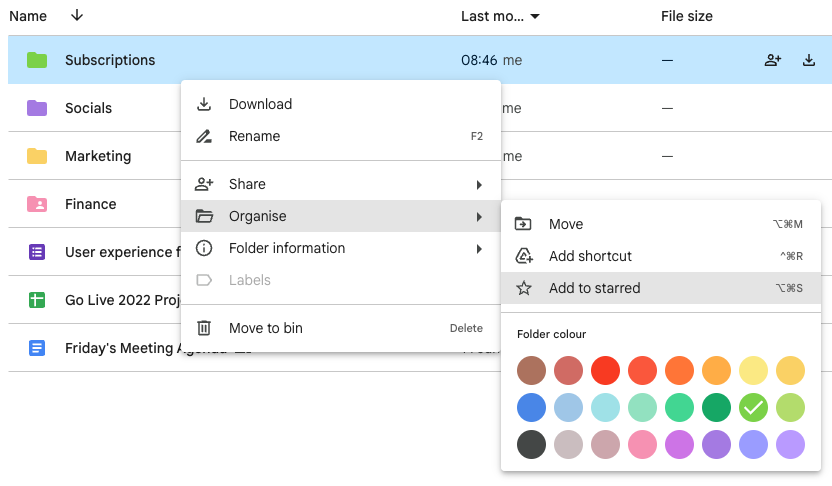Click the blue Docs file icon
This screenshot has height=486, width=832.
point(37,348)
